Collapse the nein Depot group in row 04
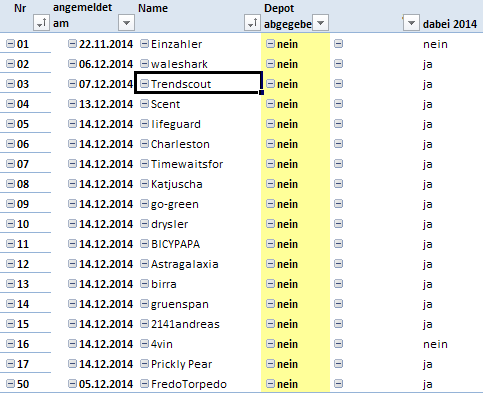 point(270,104)
